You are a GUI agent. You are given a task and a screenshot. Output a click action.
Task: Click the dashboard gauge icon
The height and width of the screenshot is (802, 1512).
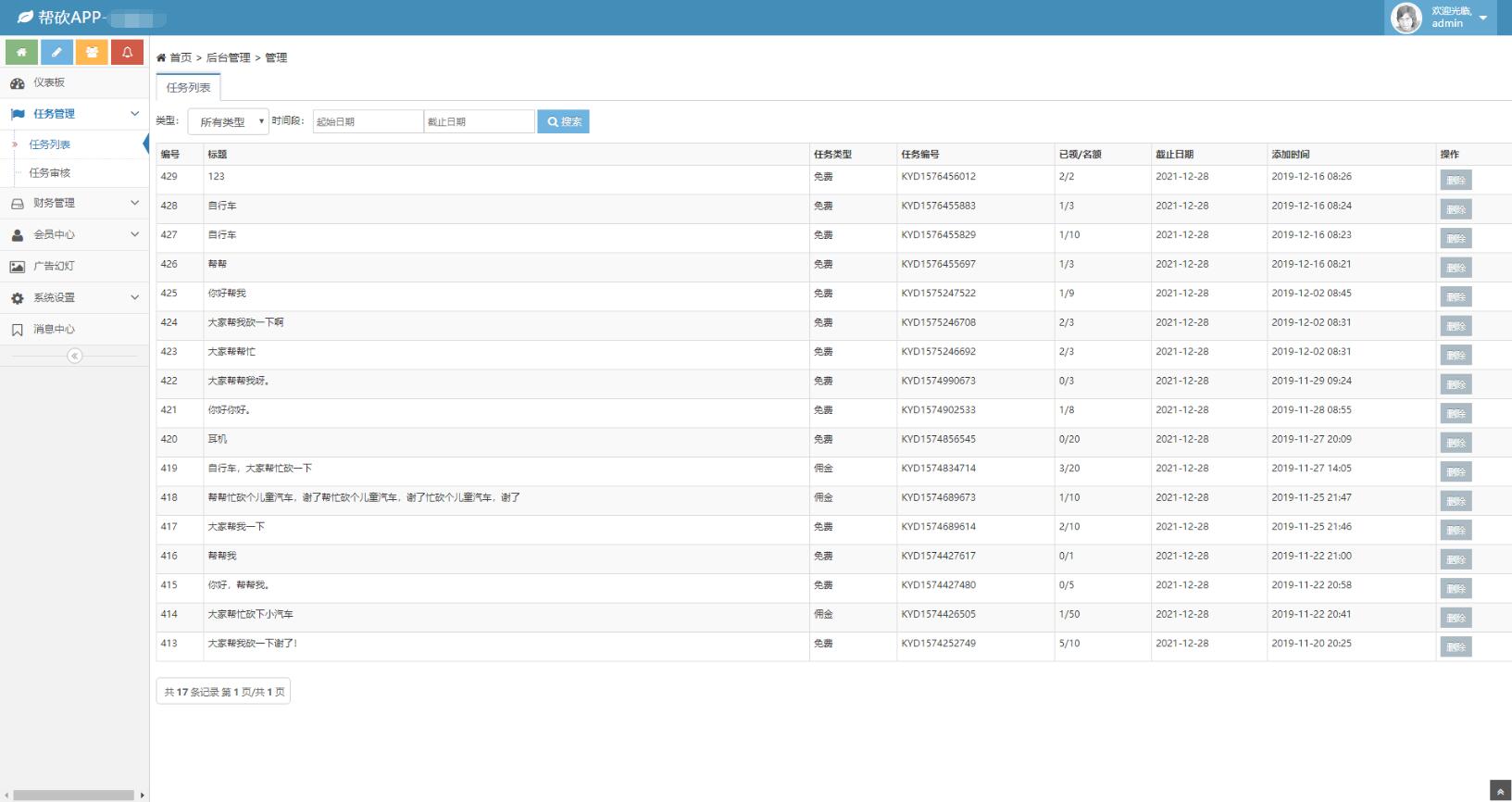[18, 82]
